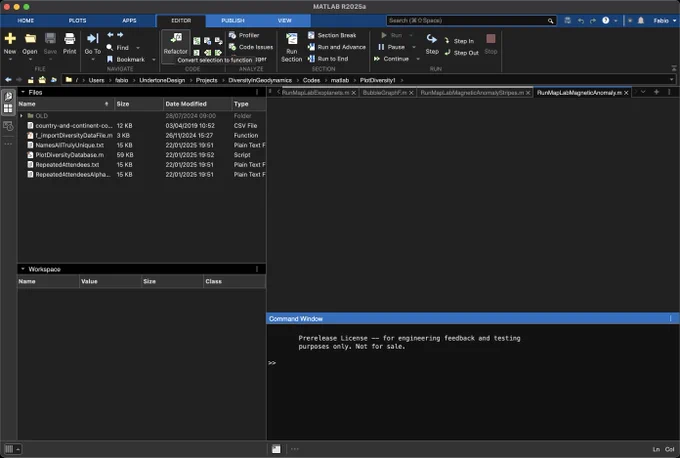Screen dimensions: 680x458
Task: Go up one folder level icon
Action: coord(31,80)
